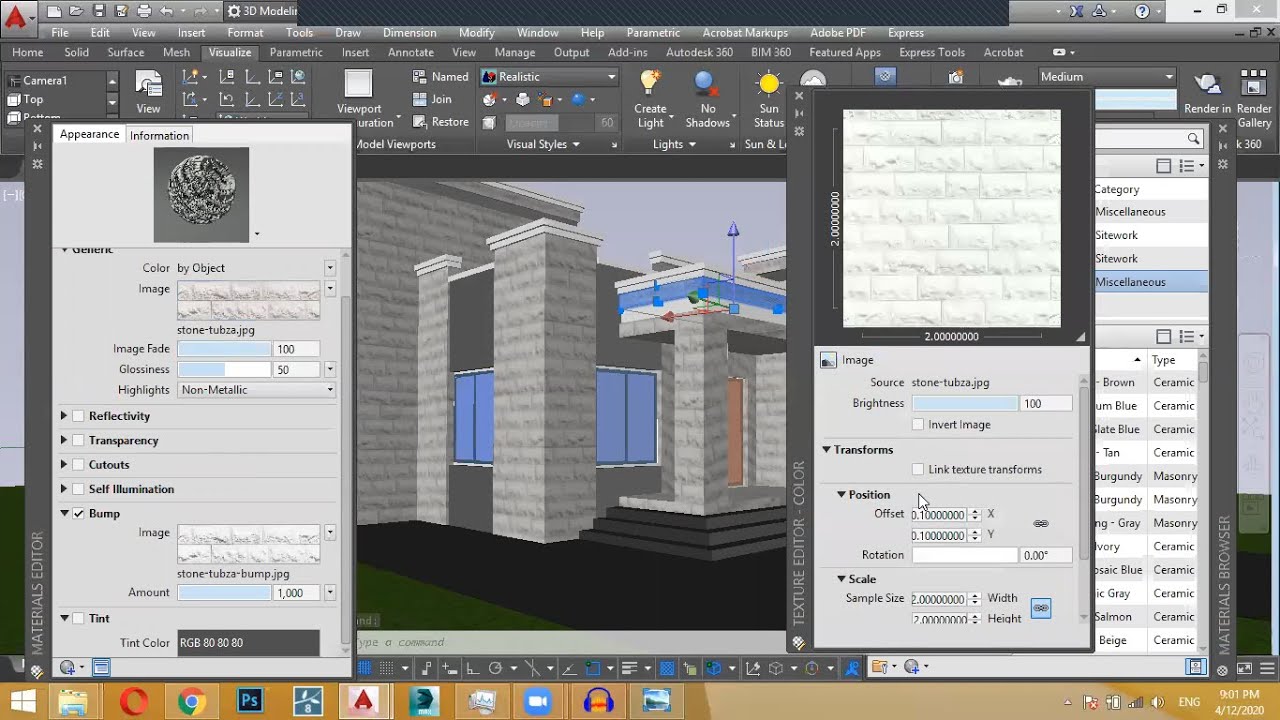Enable the Tint checkbox
This screenshot has height=720, width=1280.
(x=79, y=619)
